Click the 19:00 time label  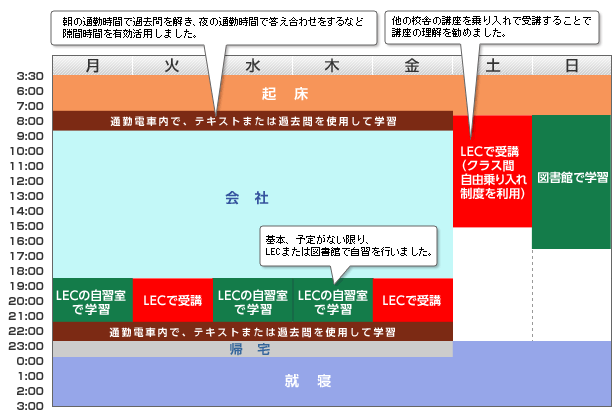click(x=27, y=286)
